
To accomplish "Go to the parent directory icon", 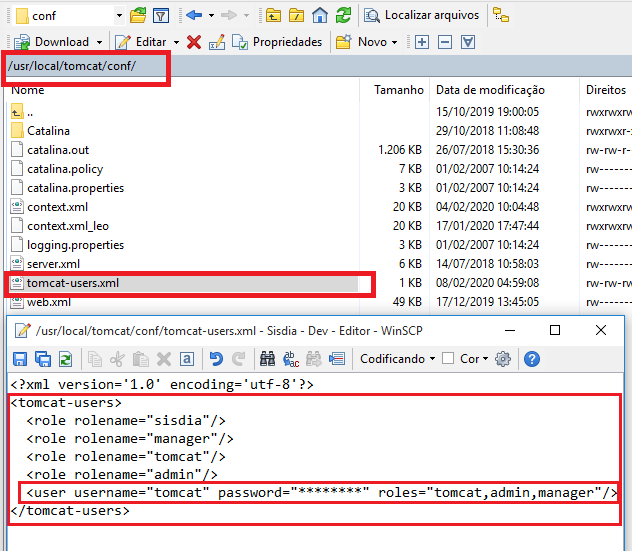I will point(273,16).
